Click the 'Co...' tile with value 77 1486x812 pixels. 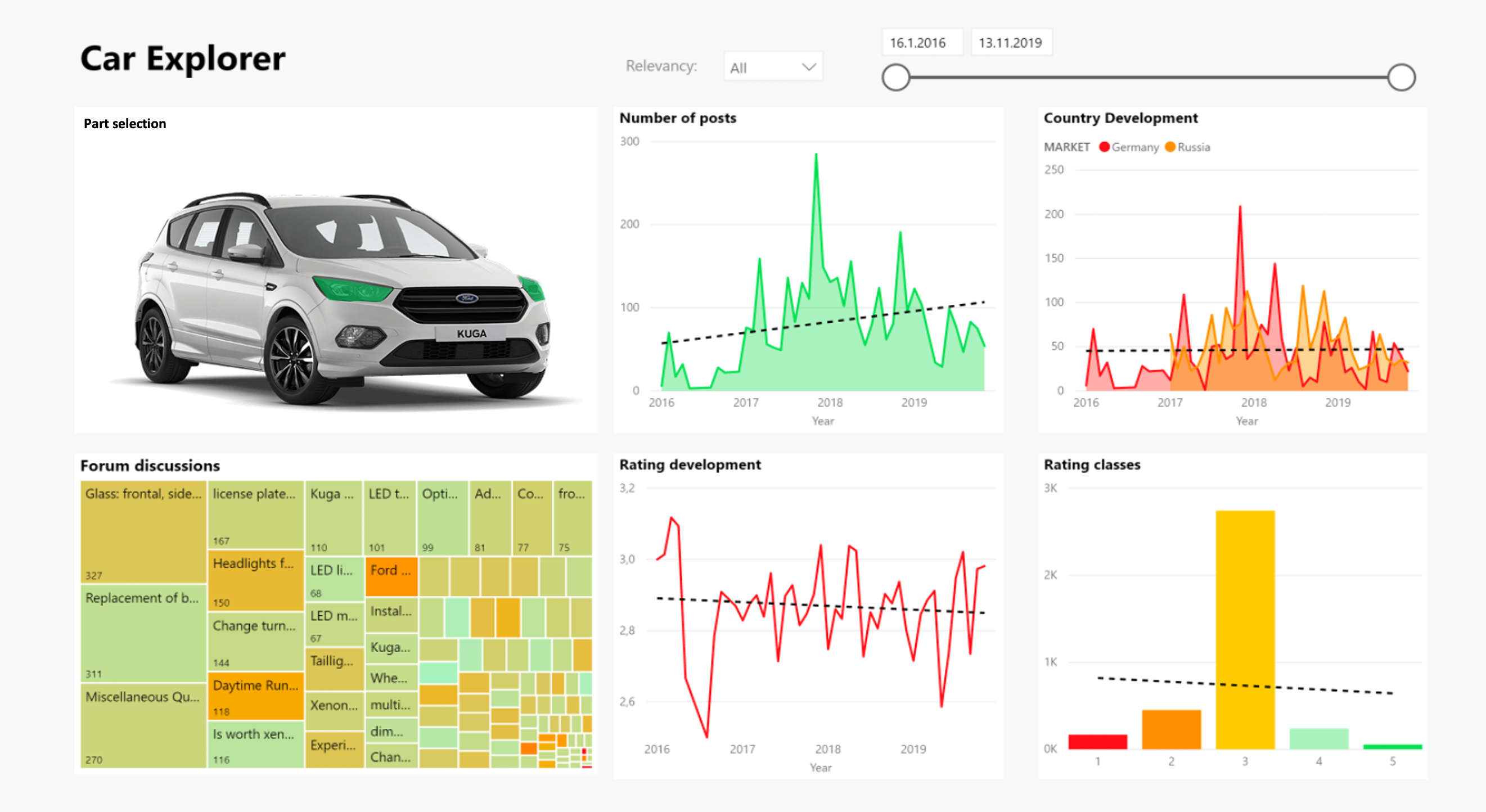[x=533, y=518]
